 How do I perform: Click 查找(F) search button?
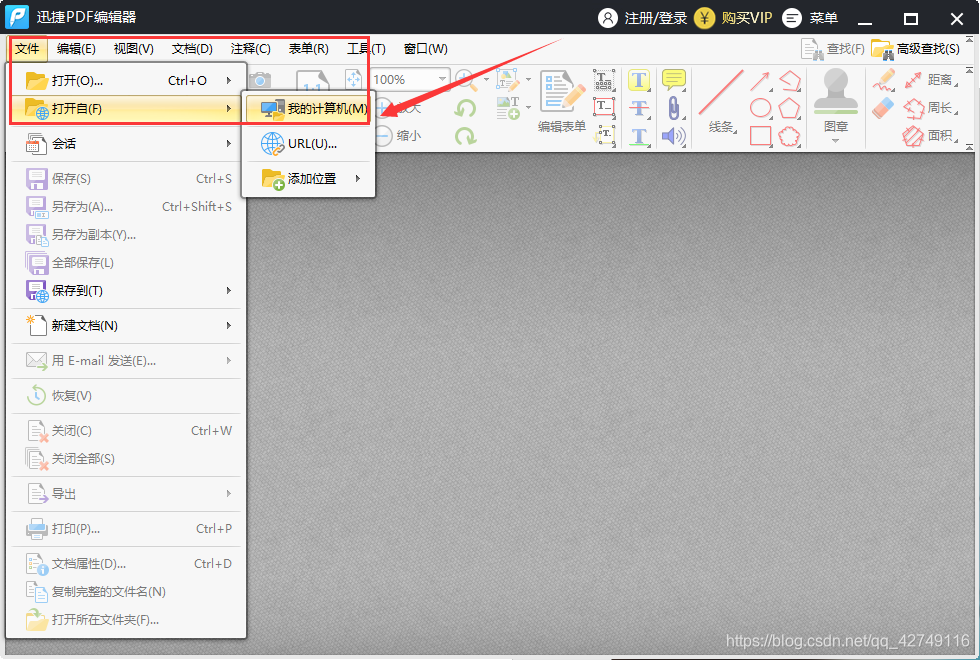[833, 49]
